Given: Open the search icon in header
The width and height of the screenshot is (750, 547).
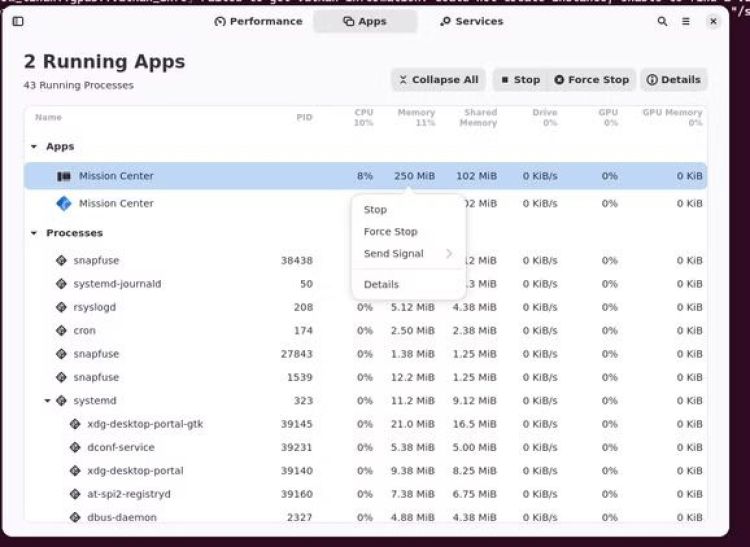Looking at the screenshot, I should [662, 21].
